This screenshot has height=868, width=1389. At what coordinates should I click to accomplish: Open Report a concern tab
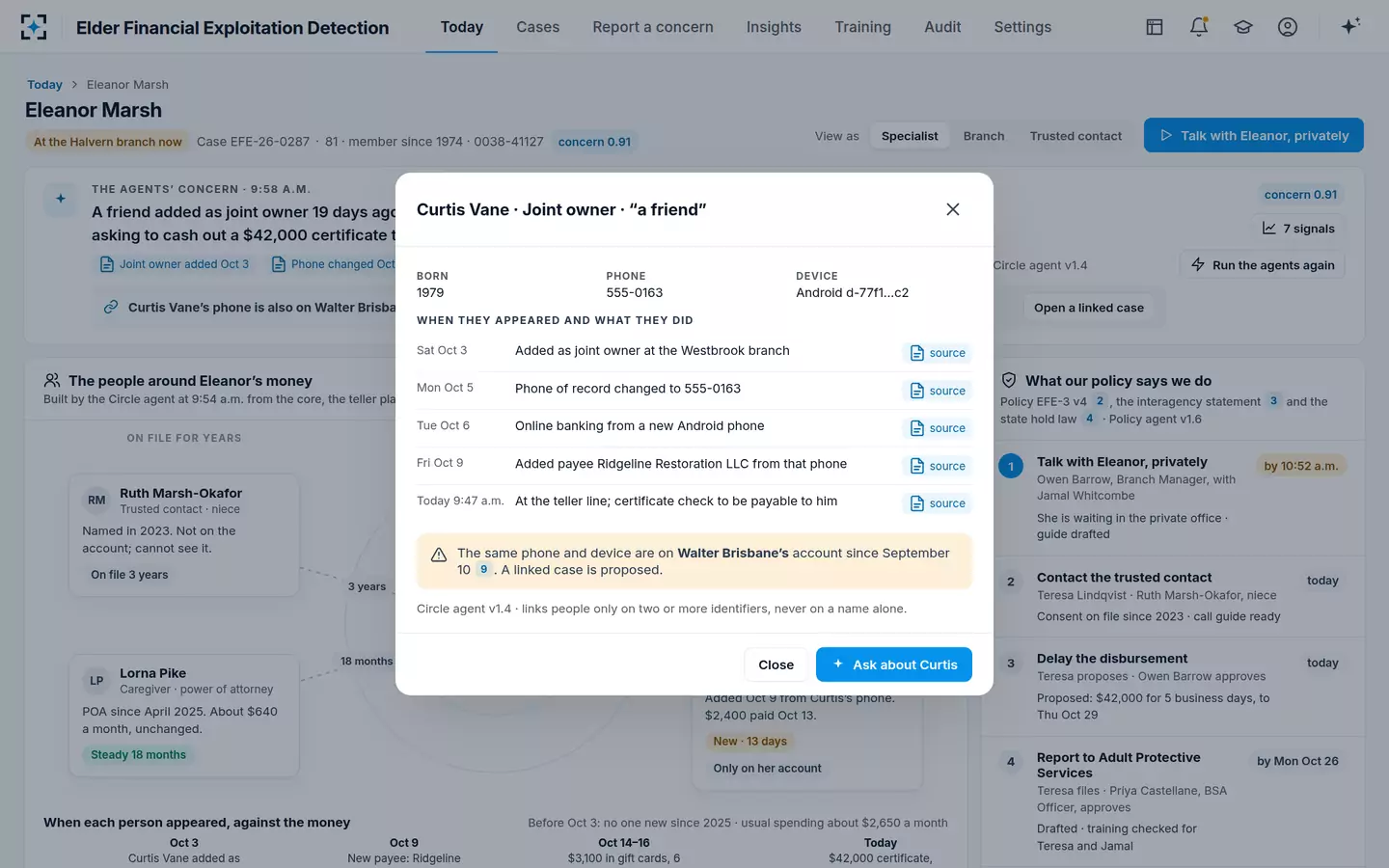click(x=653, y=27)
